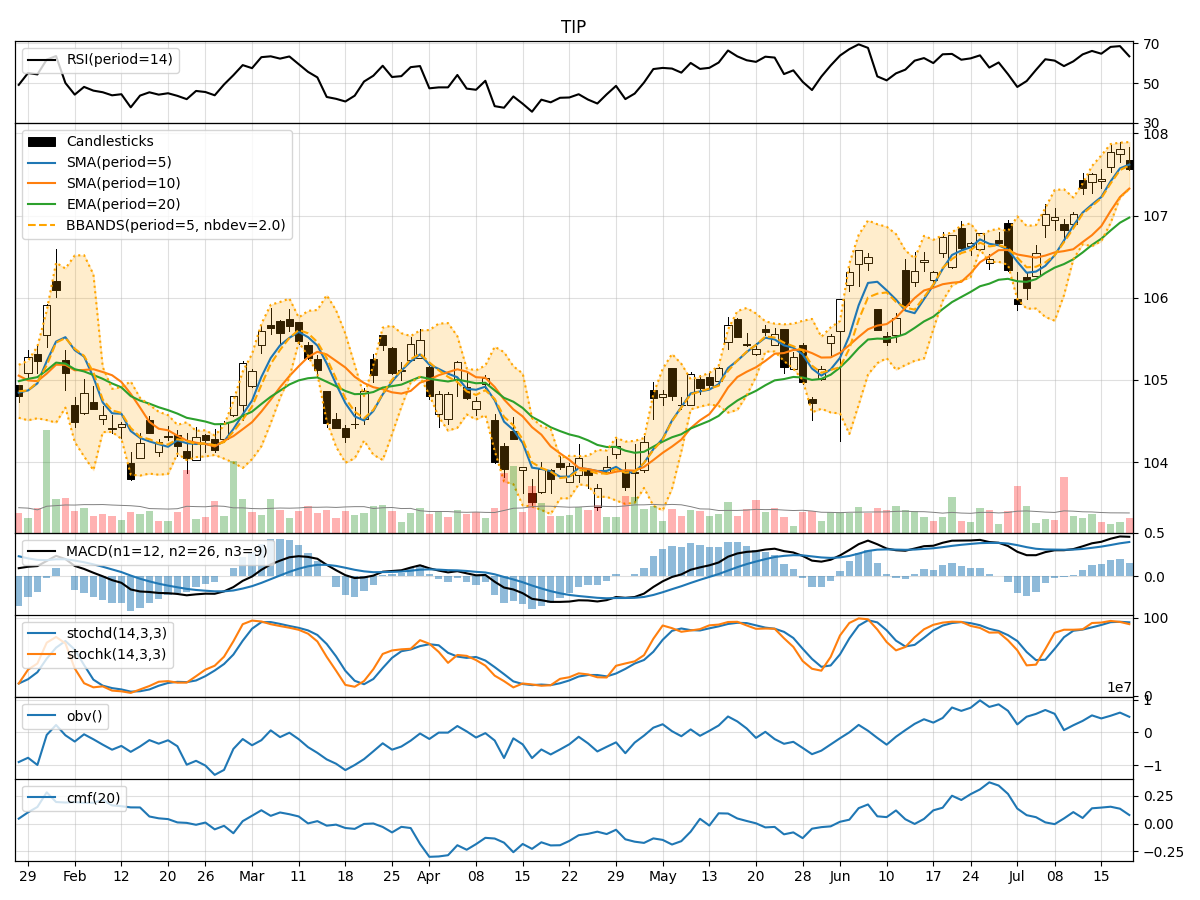Click the dashed BBANDS line symbol in legend

click(x=42, y=225)
